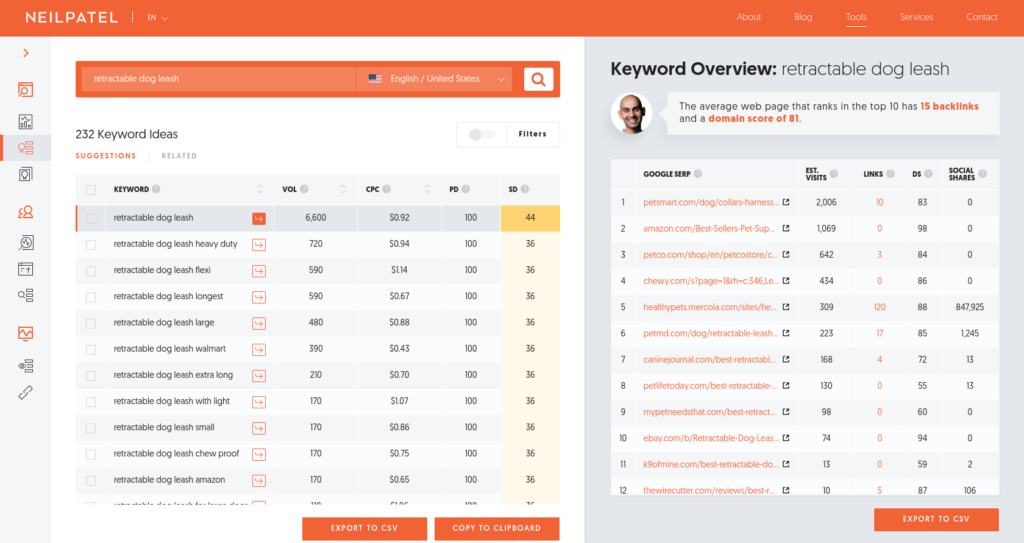Viewport: 1024px width, 543px height.
Task: Open external link icon for petsmart.com result
Action: coord(786,203)
